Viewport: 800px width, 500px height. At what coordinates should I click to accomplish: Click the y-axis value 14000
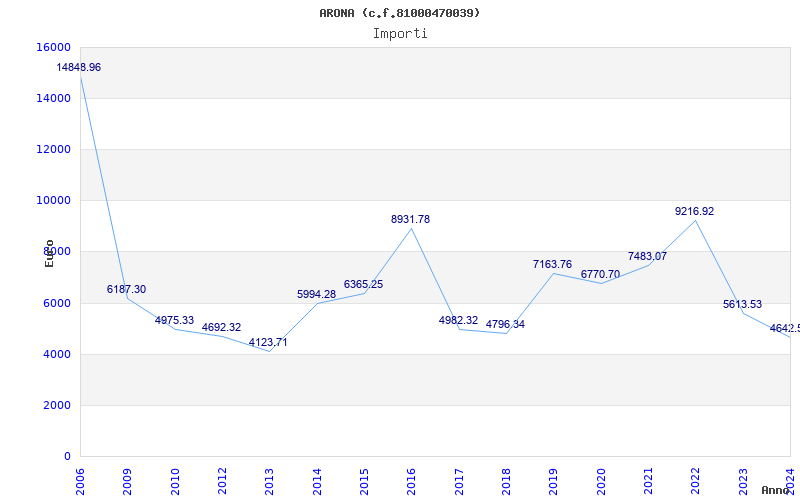[54, 98]
